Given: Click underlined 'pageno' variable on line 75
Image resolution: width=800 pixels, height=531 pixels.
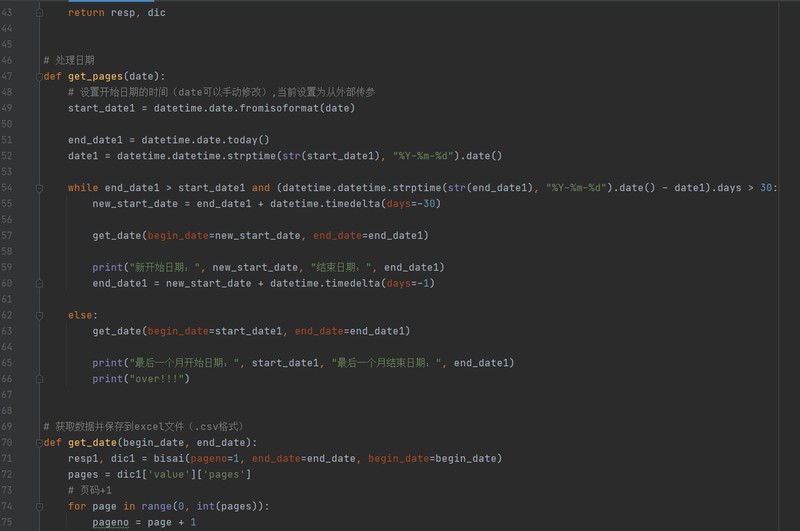Looking at the screenshot, I should [x=111, y=522].
